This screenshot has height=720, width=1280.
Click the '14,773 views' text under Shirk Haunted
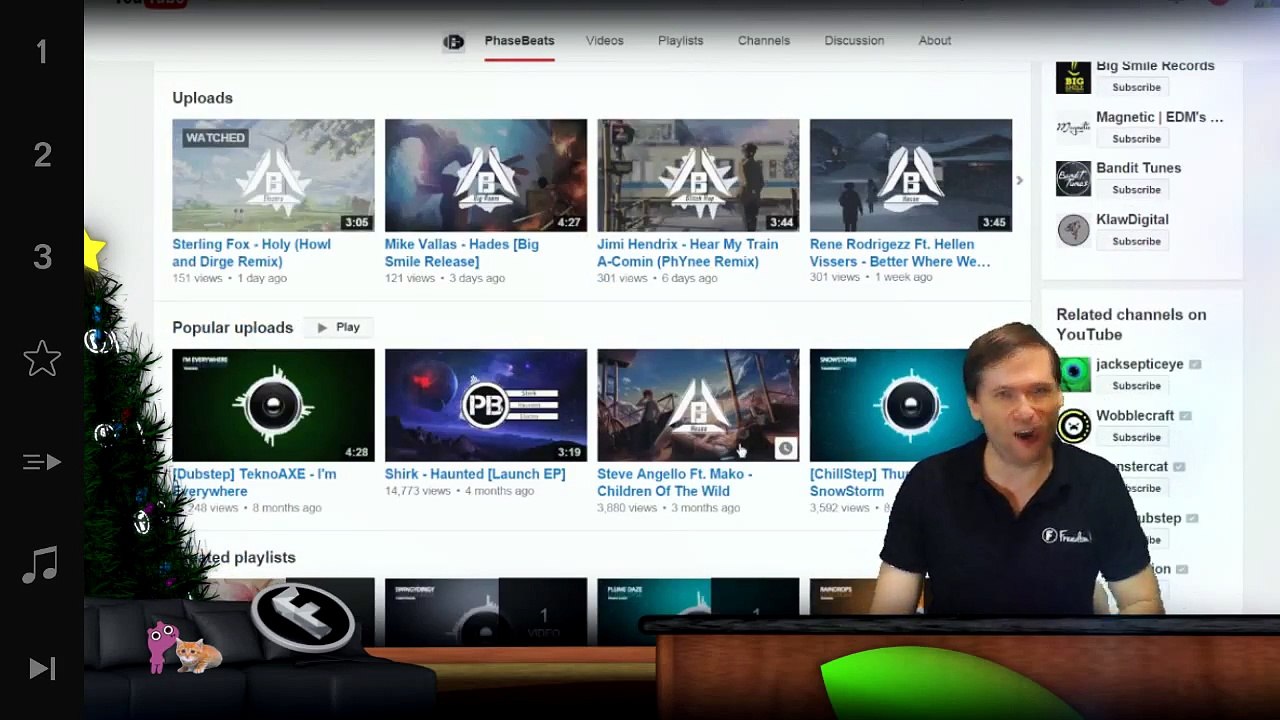click(417, 491)
